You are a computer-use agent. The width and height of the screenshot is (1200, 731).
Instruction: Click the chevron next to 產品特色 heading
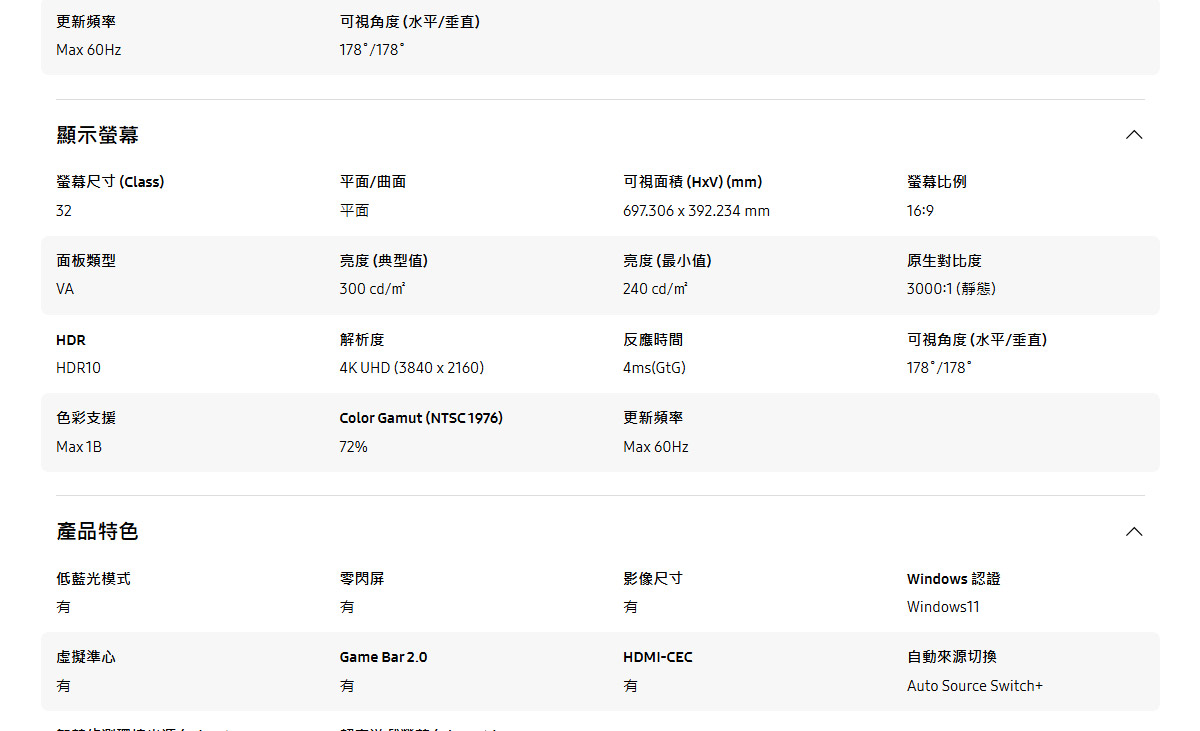tap(1133, 531)
